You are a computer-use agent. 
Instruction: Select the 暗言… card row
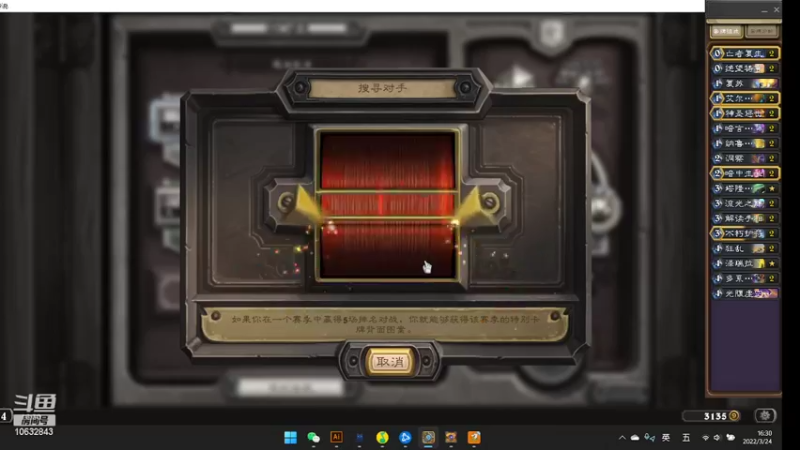(x=745, y=128)
